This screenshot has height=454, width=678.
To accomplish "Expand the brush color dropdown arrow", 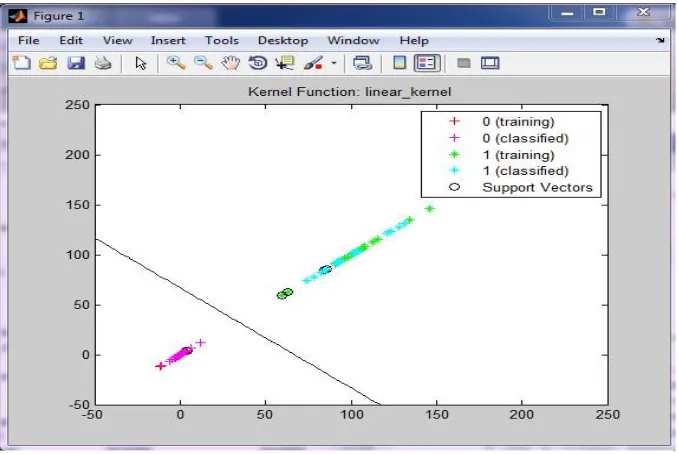I will 334,63.
